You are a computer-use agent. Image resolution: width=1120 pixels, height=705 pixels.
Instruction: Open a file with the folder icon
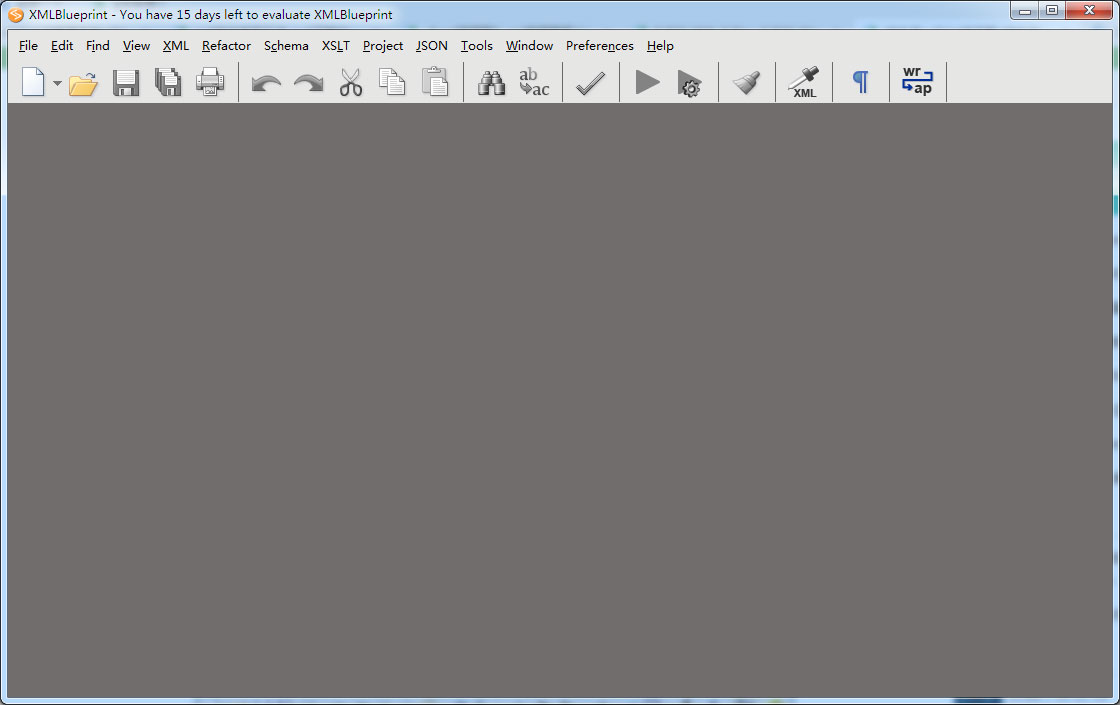(84, 83)
